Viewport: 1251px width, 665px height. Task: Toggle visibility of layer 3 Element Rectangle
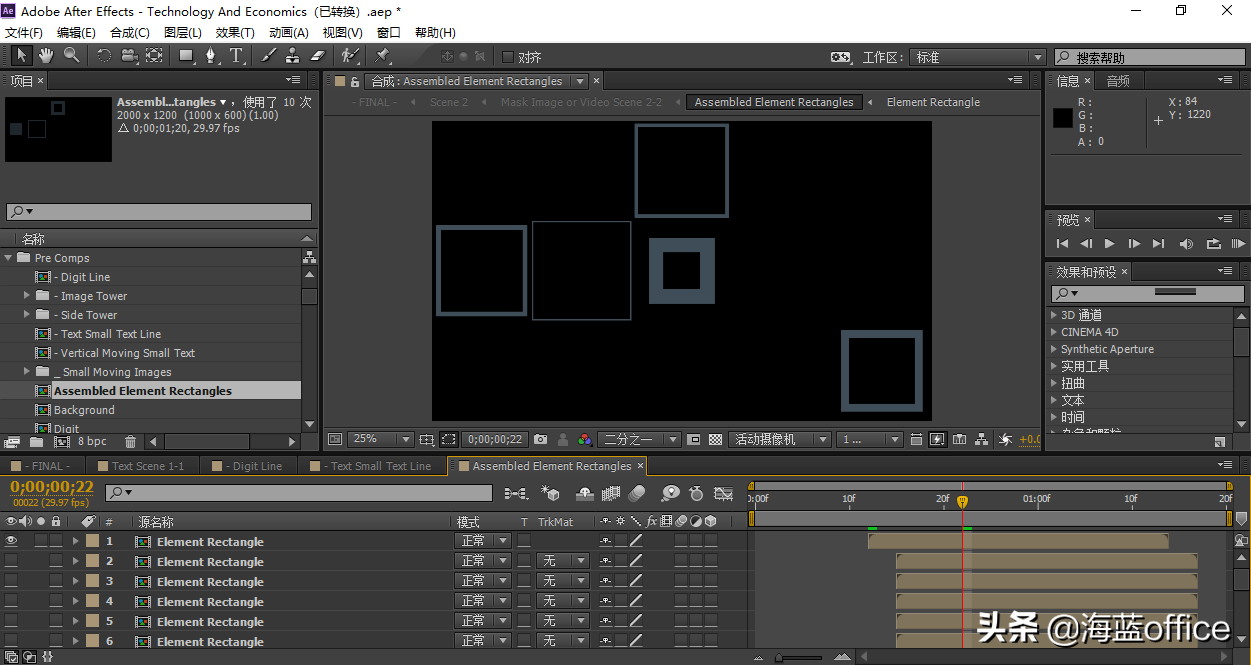click(12, 581)
